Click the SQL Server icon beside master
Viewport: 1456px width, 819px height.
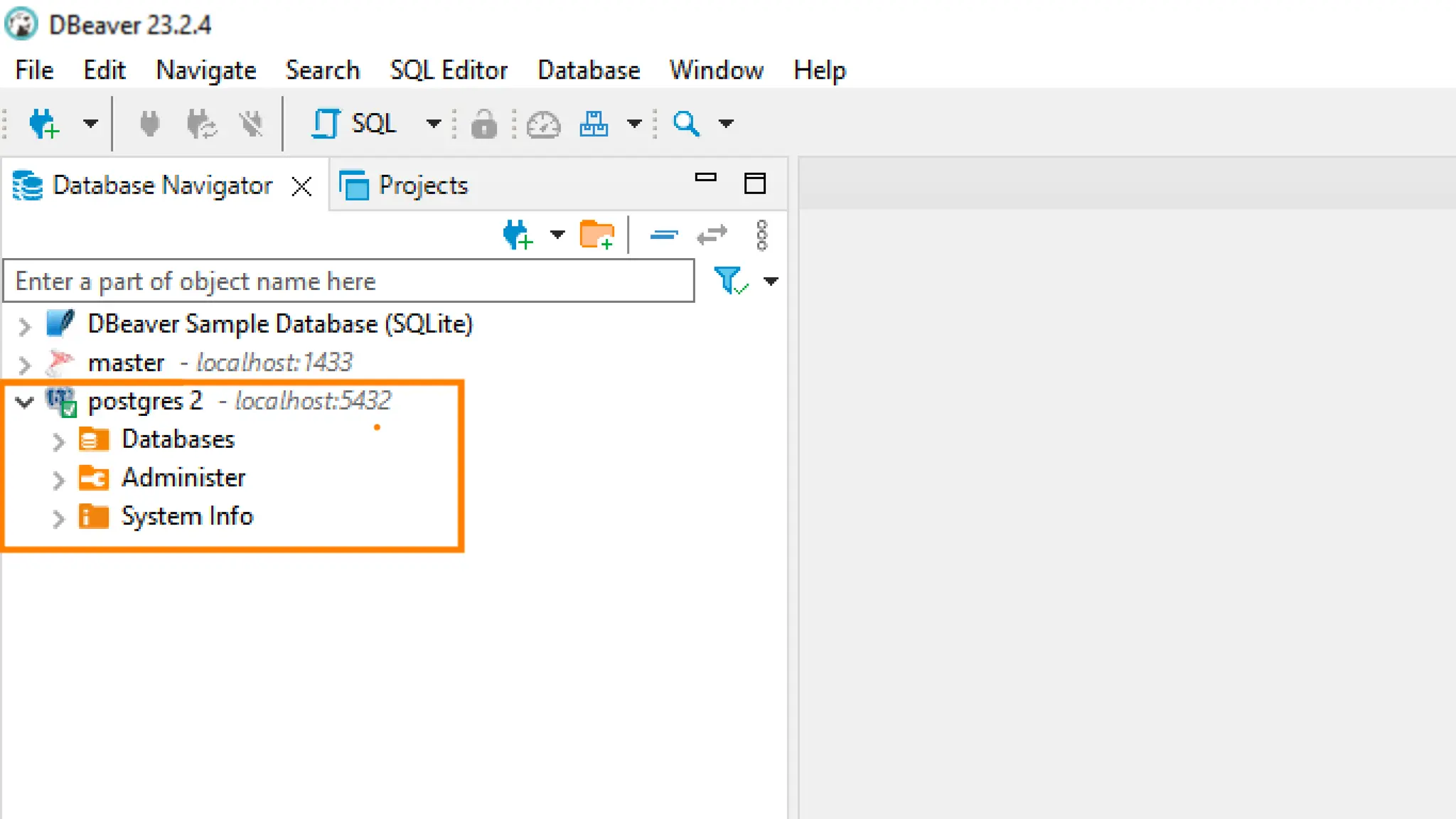tap(60, 362)
